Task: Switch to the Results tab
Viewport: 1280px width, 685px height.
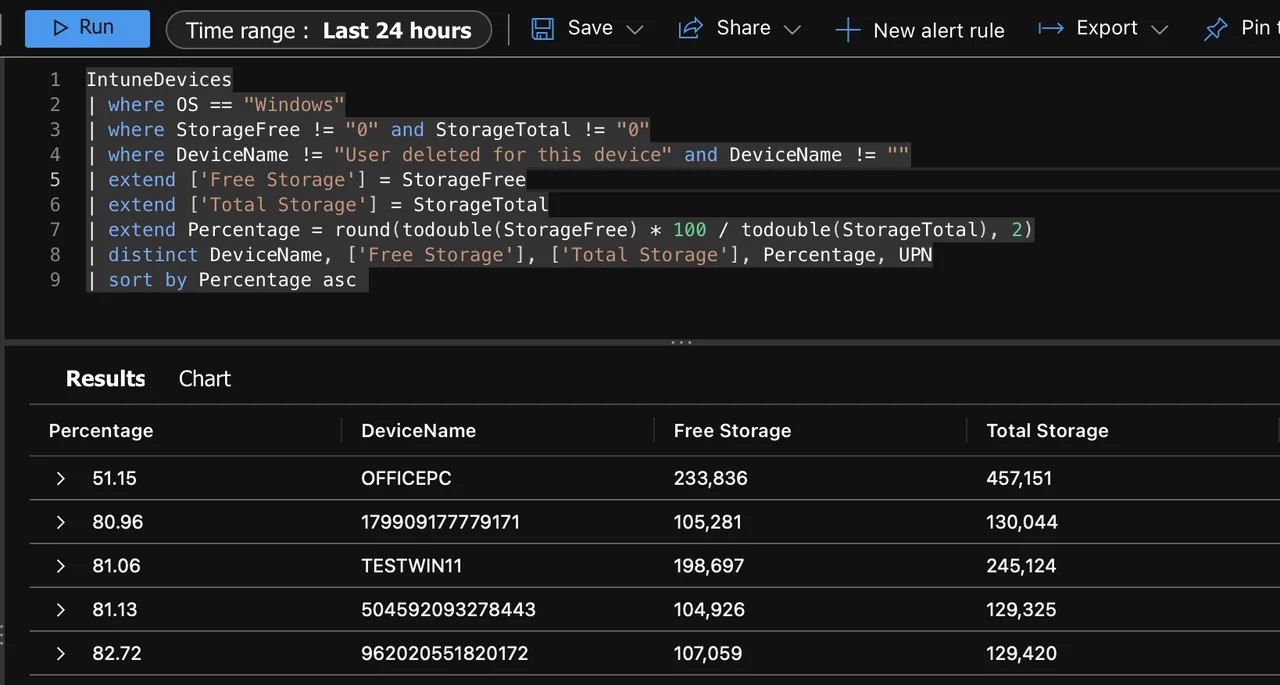Action: point(105,379)
